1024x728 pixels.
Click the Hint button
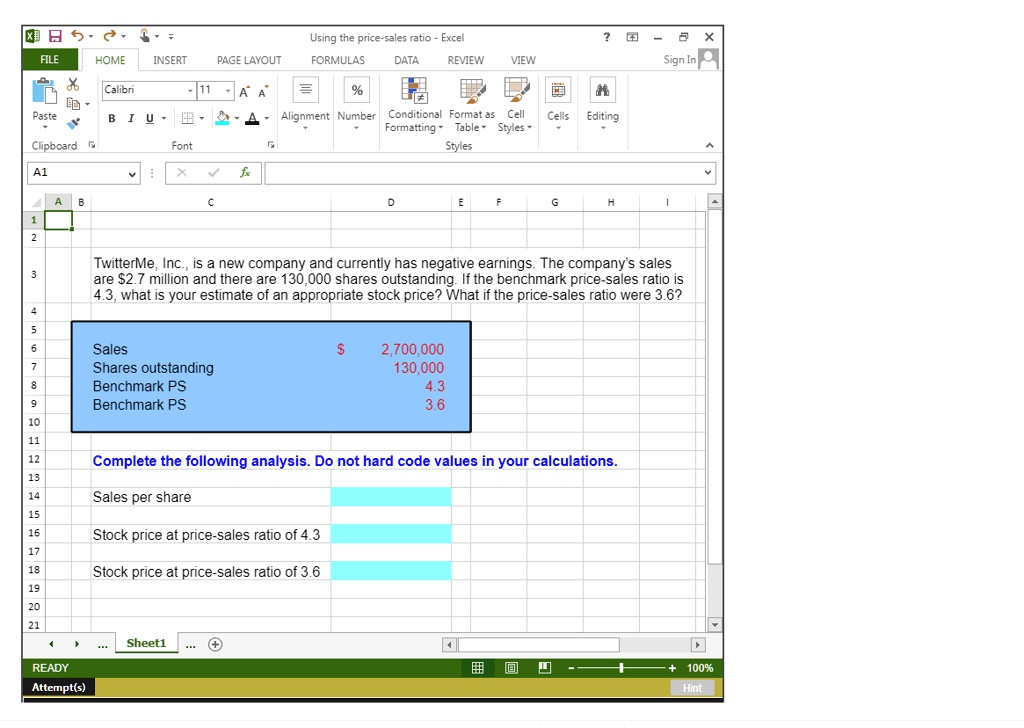point(694,687)
